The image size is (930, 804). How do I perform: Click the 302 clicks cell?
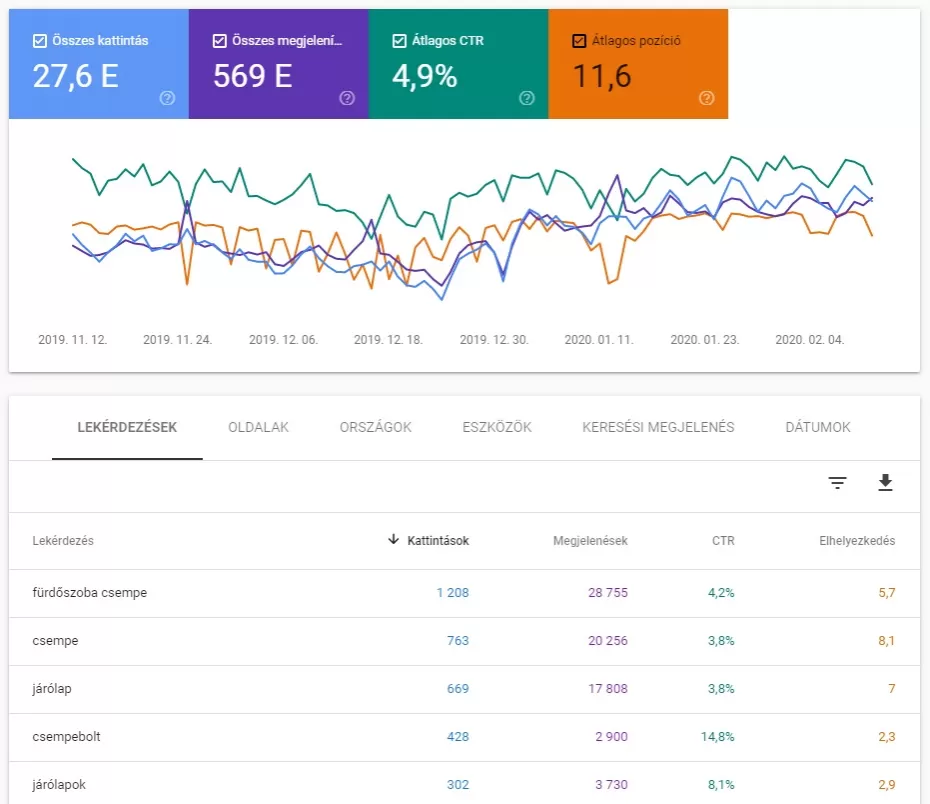coord(457,785)
